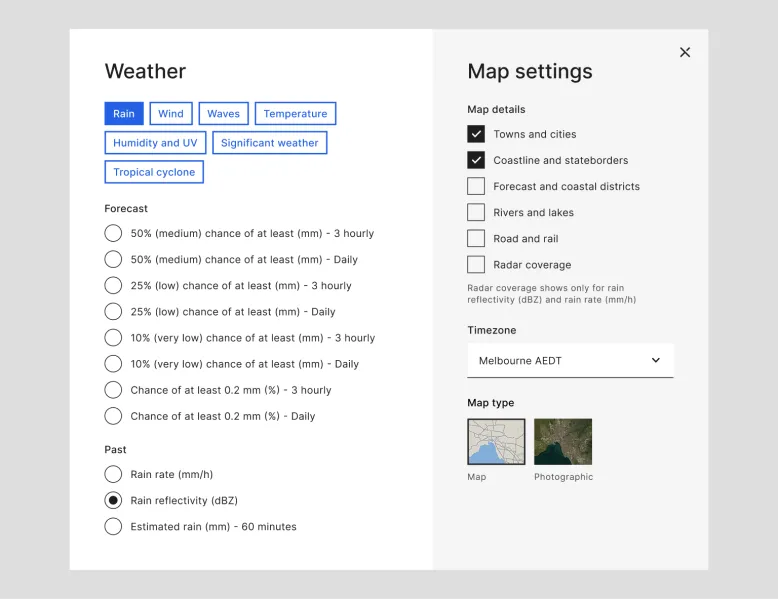778x599 pixels.
Task: Switch to Humidity and UV
Action: (x=155, y=143)
